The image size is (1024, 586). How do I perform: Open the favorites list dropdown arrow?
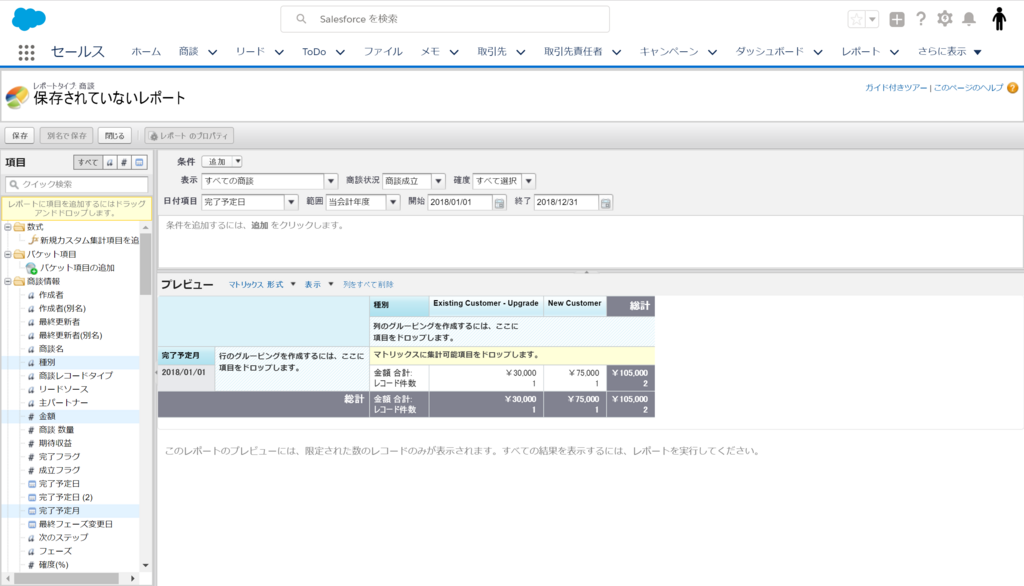coord(872,20)
